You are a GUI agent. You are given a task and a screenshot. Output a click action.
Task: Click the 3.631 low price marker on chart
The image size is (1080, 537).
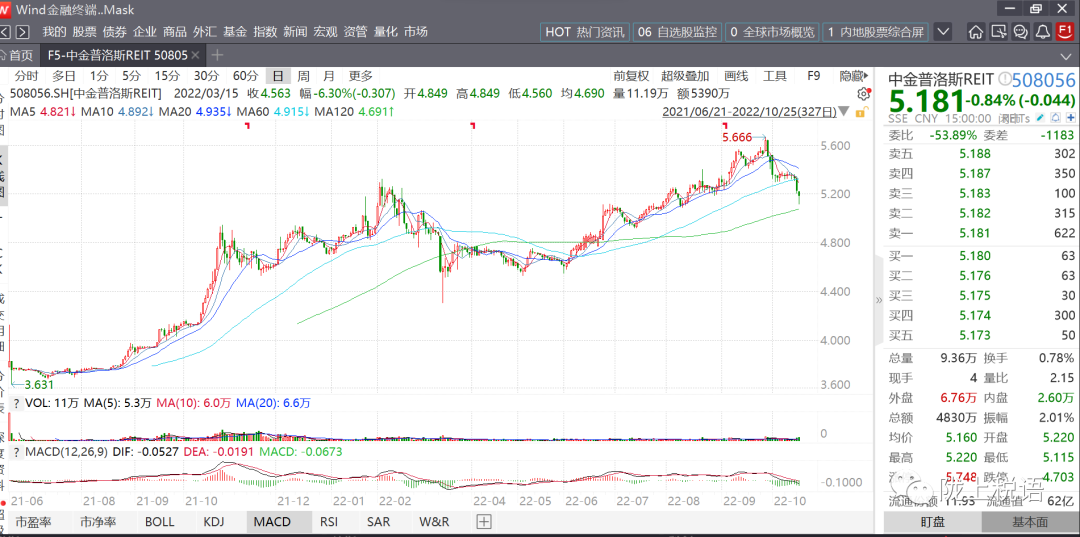[x=39, y=384]
